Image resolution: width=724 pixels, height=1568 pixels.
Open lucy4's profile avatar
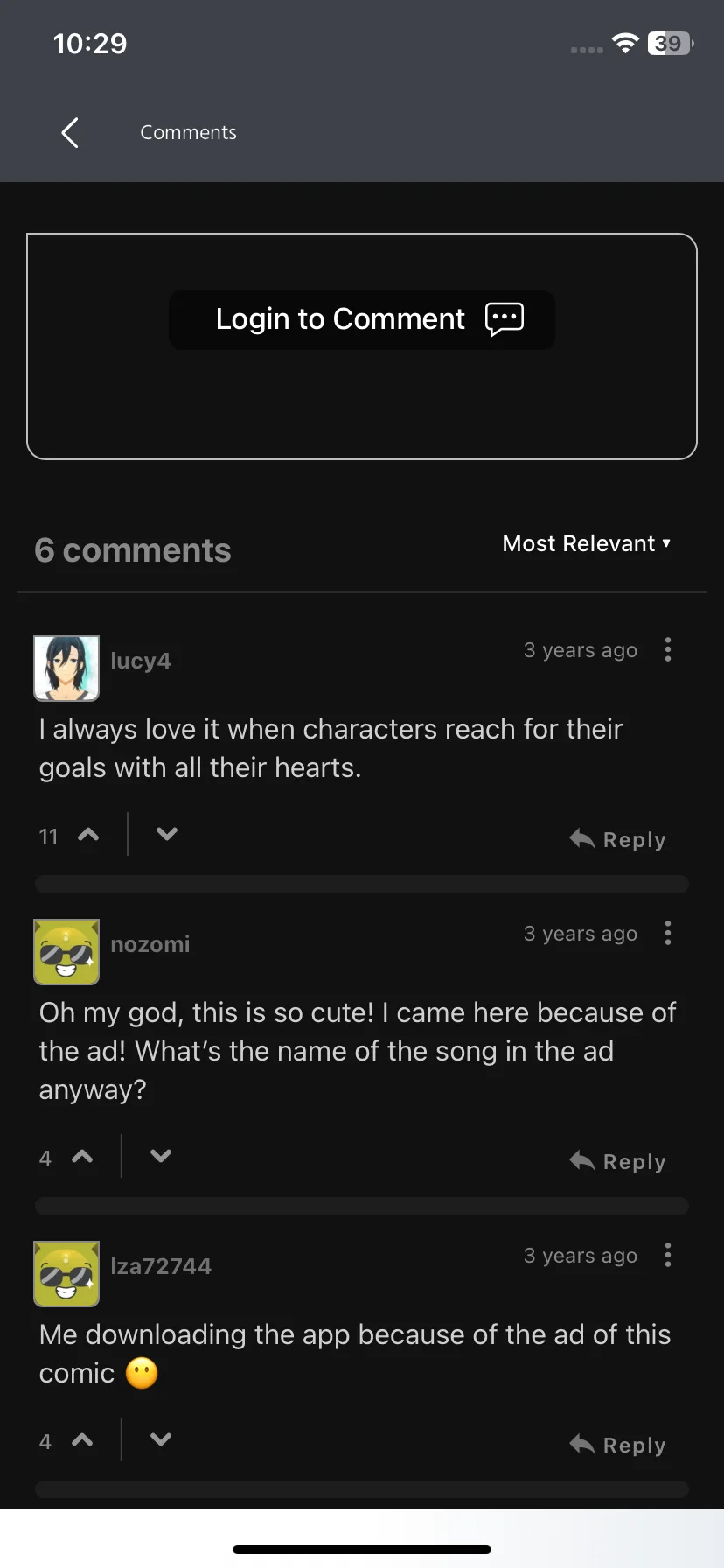66,668
